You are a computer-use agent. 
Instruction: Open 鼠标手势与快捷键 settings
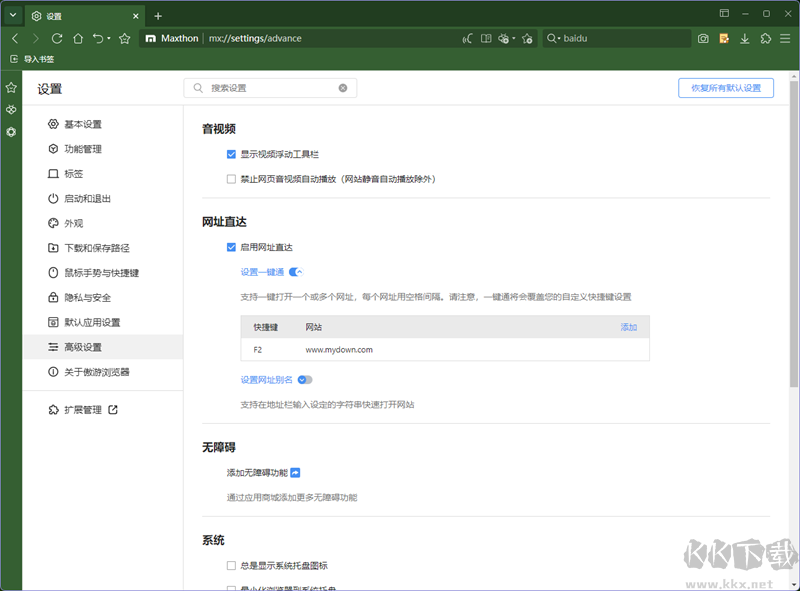103,273
